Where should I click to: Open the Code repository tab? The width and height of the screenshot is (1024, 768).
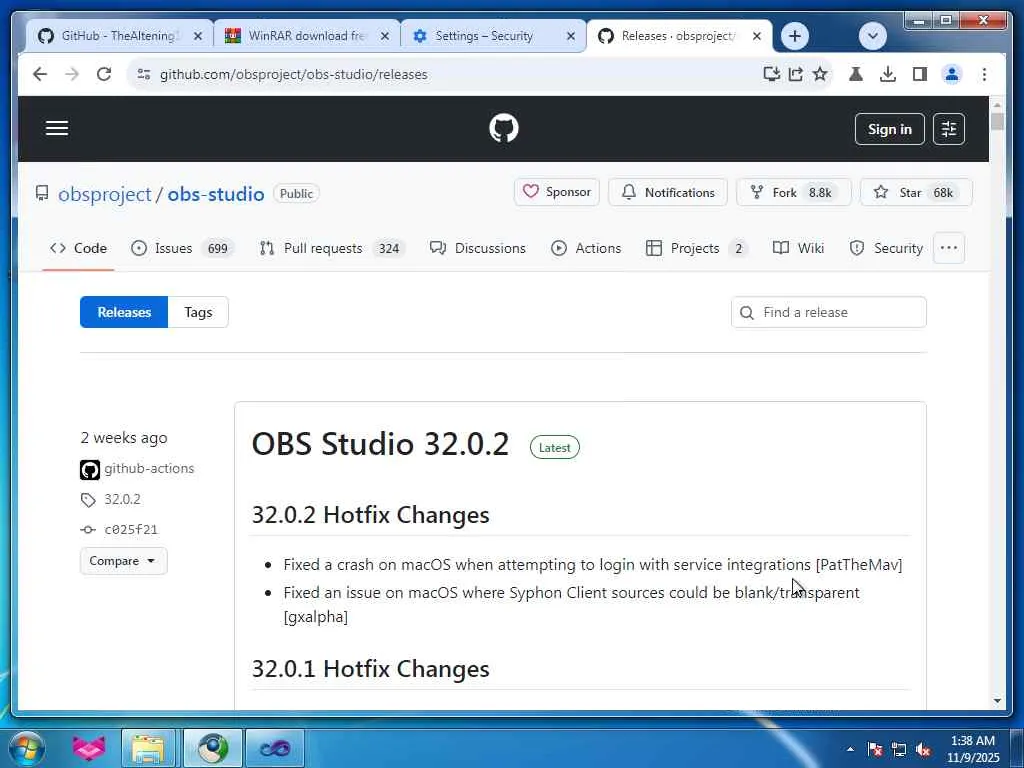(x=78, y=248)
